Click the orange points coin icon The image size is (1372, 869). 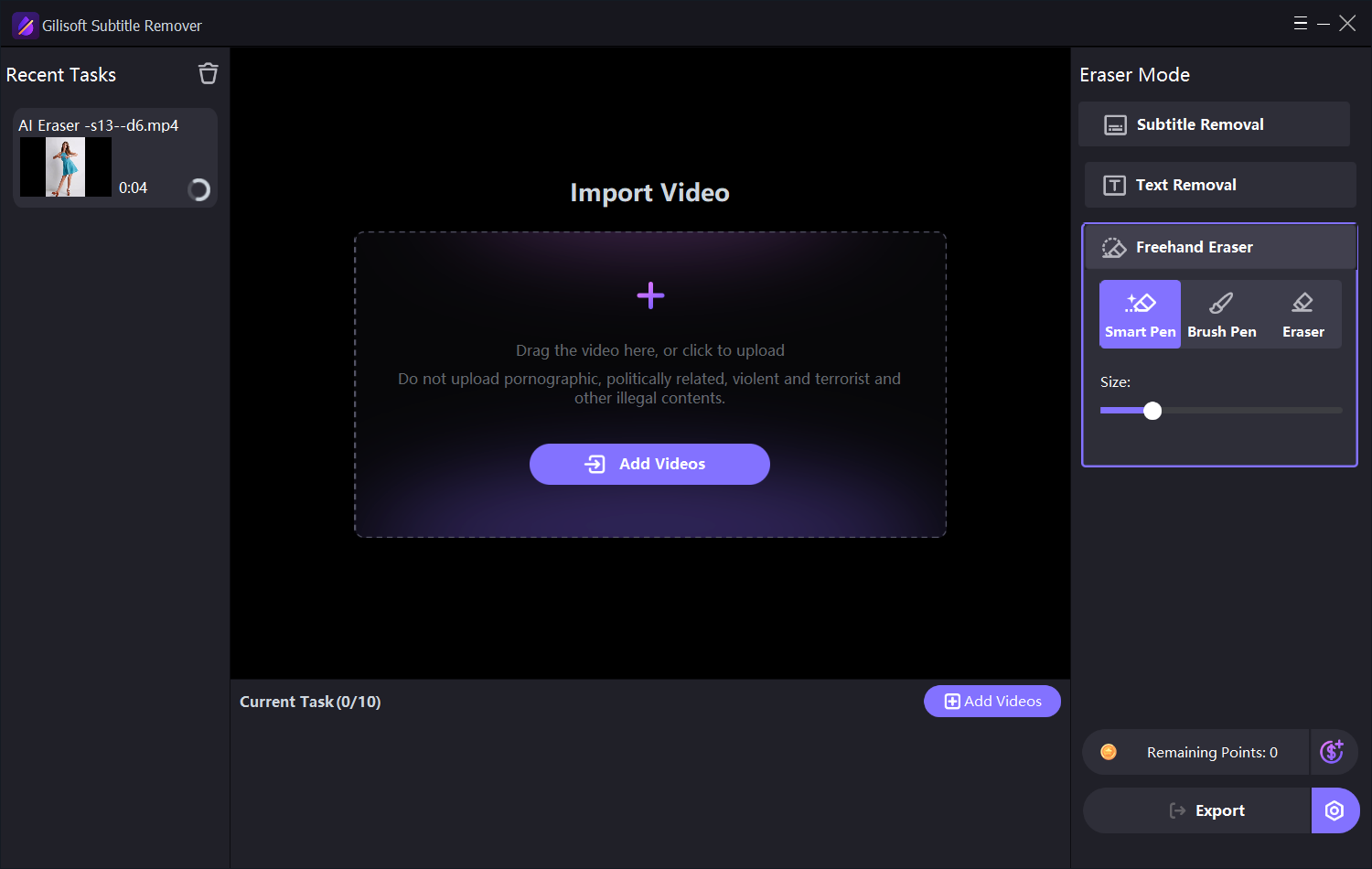pyautogui.click(x=1109, y=752)
